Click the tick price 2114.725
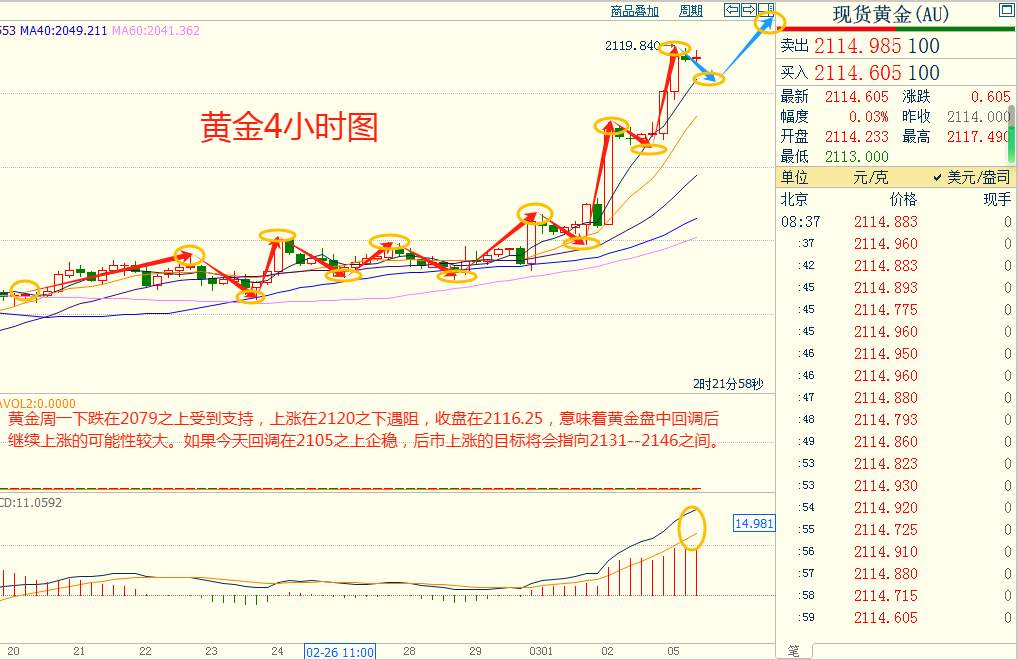Viewport: 1018px width, 660px height. click(x=886, y=530)
